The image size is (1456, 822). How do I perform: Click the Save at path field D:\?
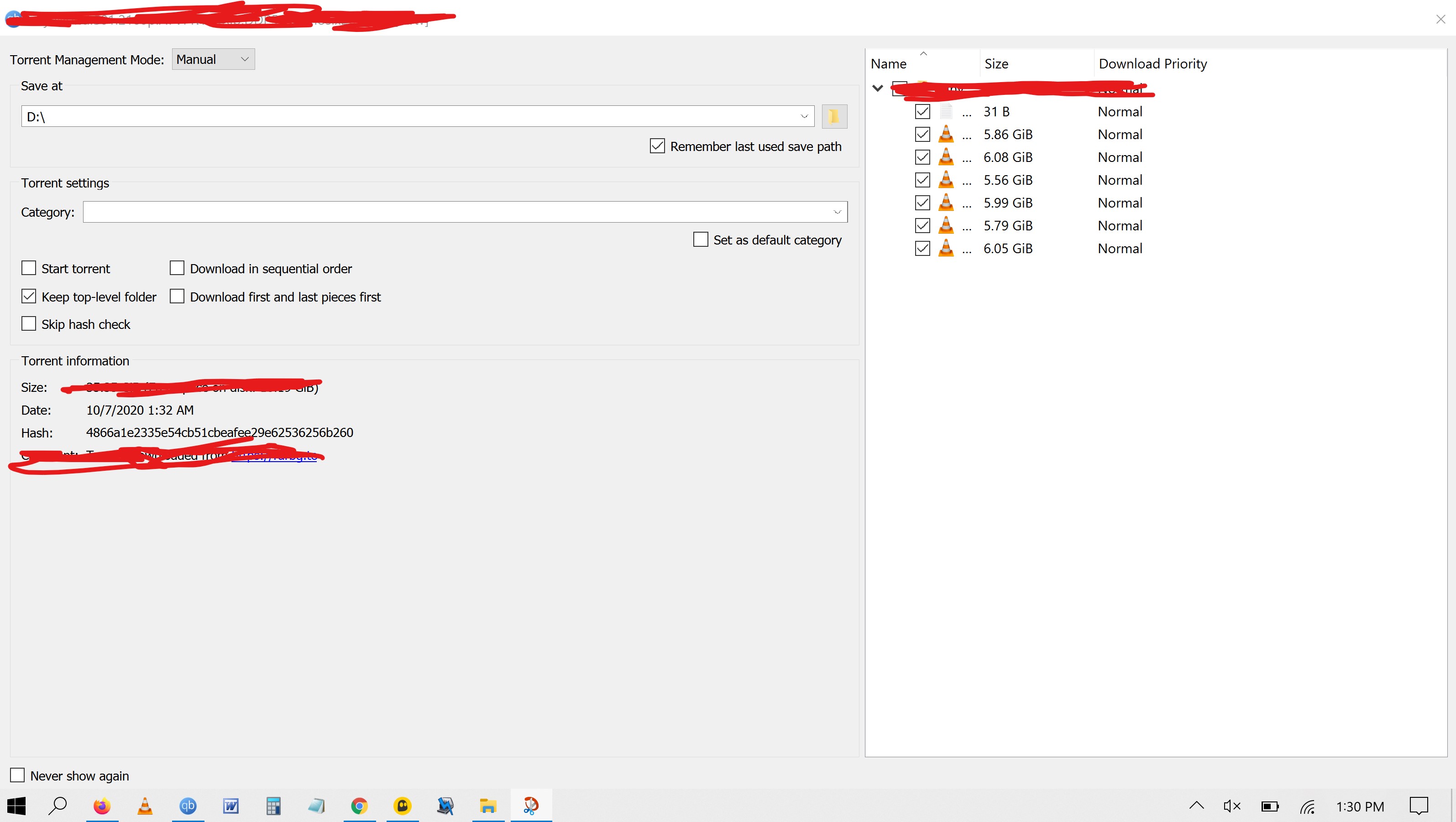point(418,116)
